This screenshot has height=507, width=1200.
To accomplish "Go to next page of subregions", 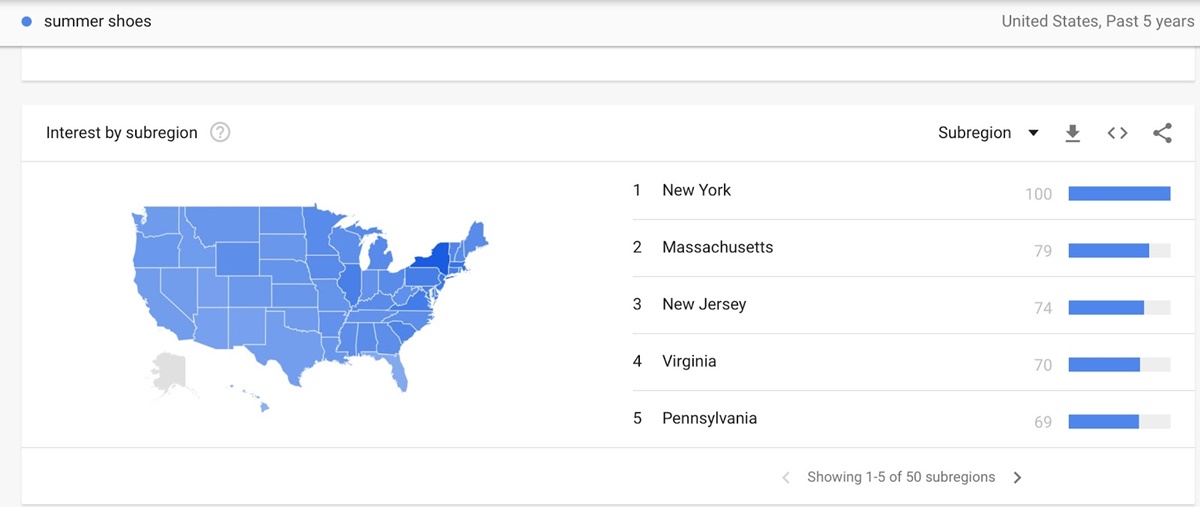I will 1017,477.
